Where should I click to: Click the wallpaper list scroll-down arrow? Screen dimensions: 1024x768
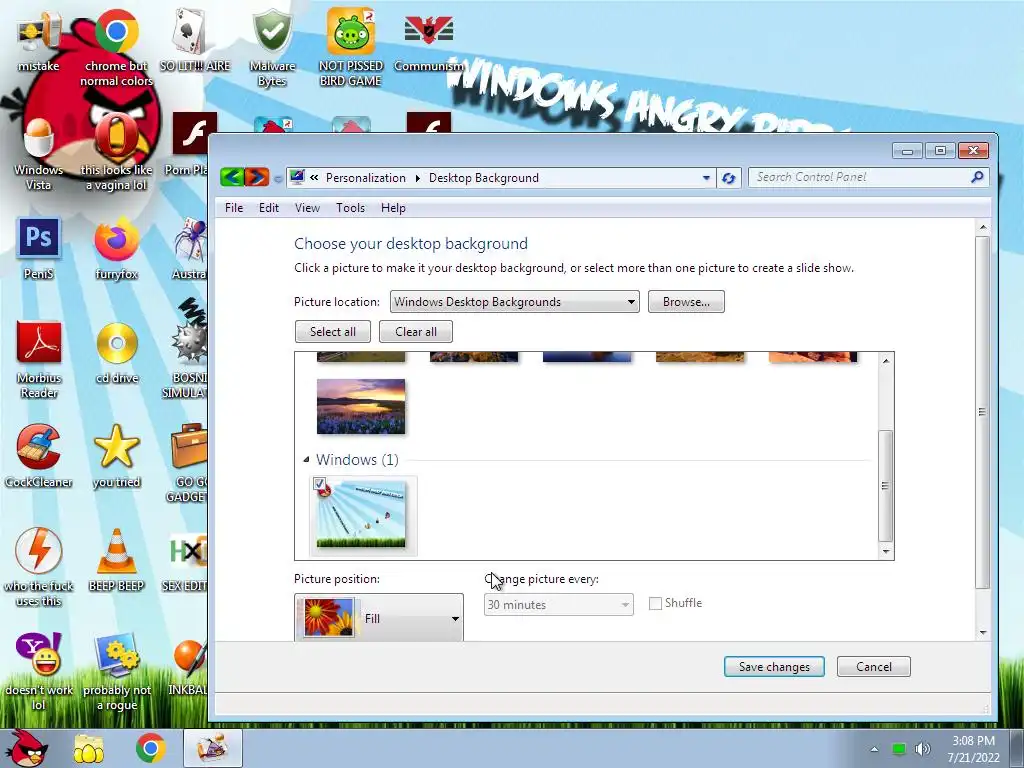[886, 552]
